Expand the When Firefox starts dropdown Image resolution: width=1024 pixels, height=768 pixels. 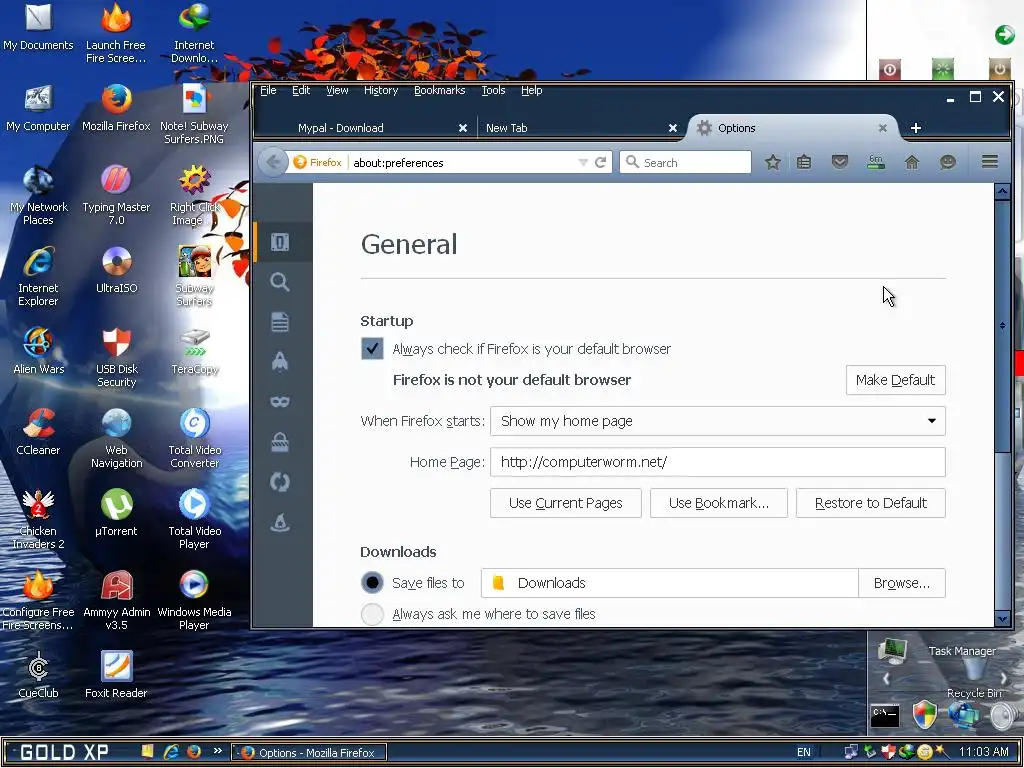(718, 421)
